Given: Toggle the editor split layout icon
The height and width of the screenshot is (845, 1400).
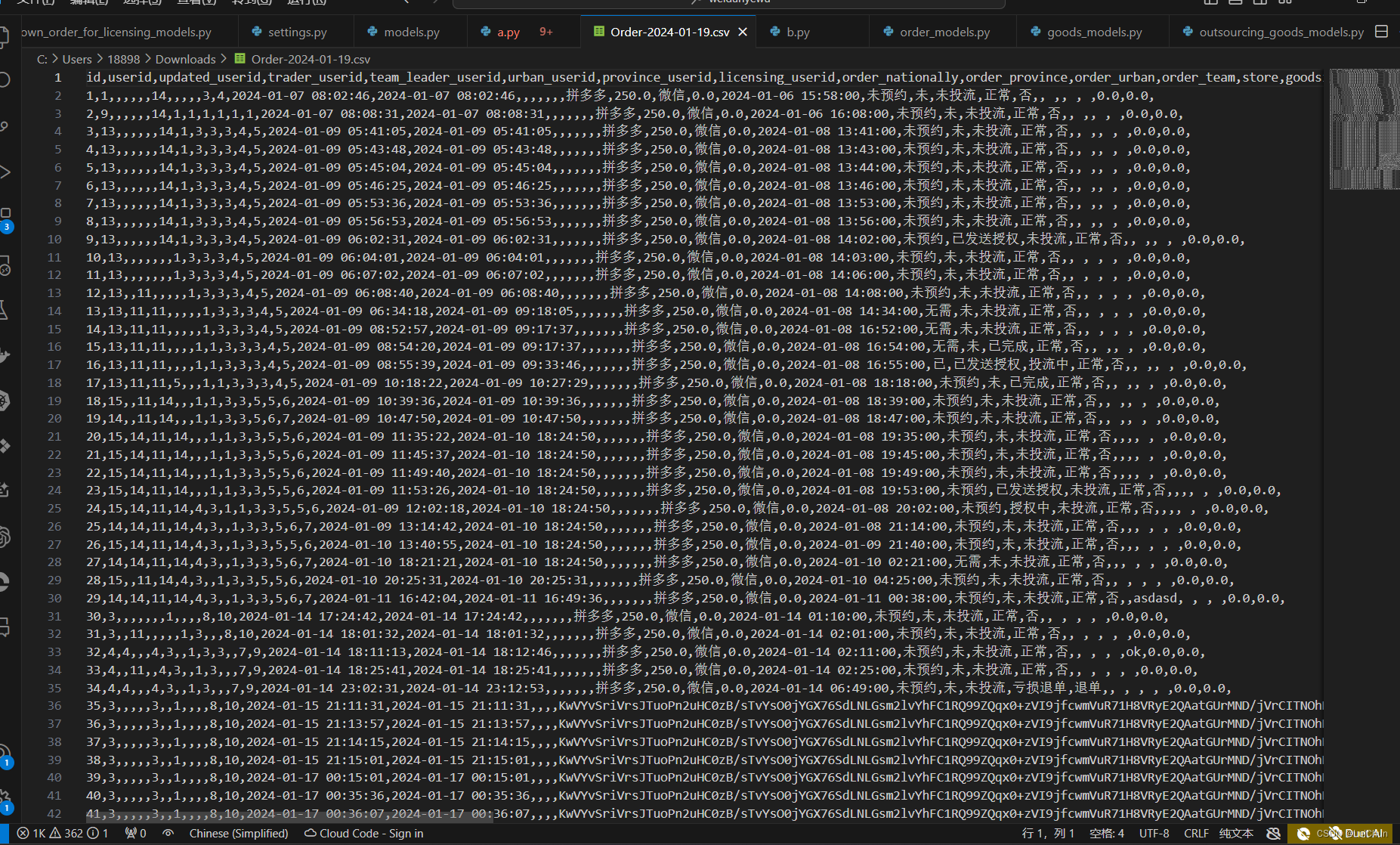Looking at the screenshot, I should point(1381,32).
